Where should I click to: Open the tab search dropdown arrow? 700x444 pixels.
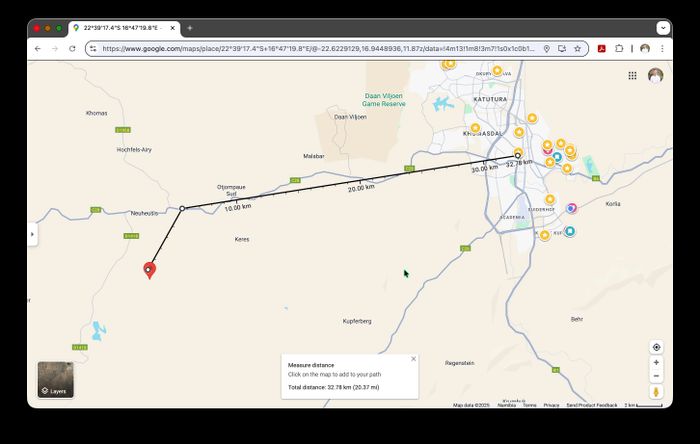(661, 28)
